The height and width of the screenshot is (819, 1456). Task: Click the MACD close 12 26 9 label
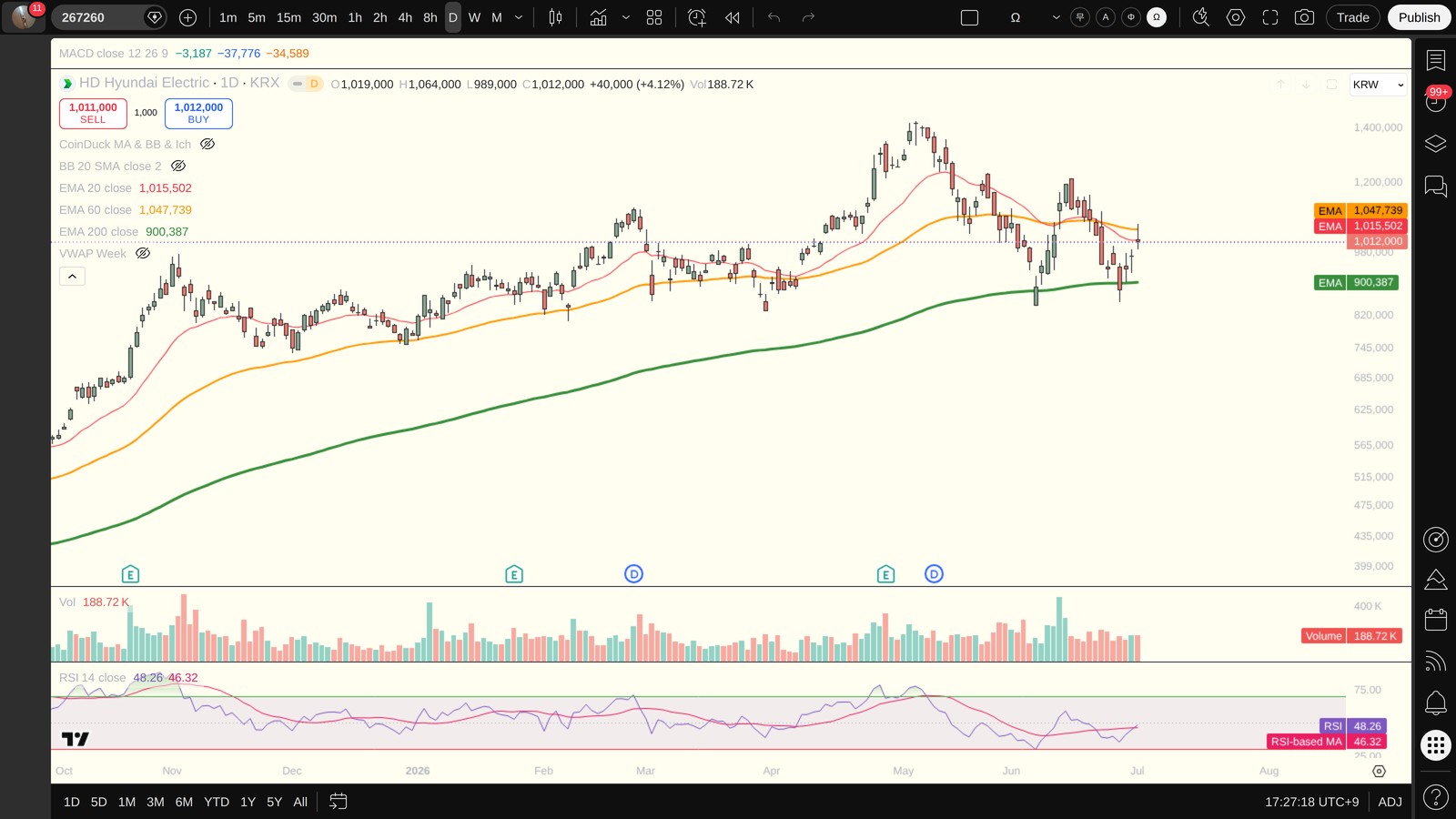(114, 54)
